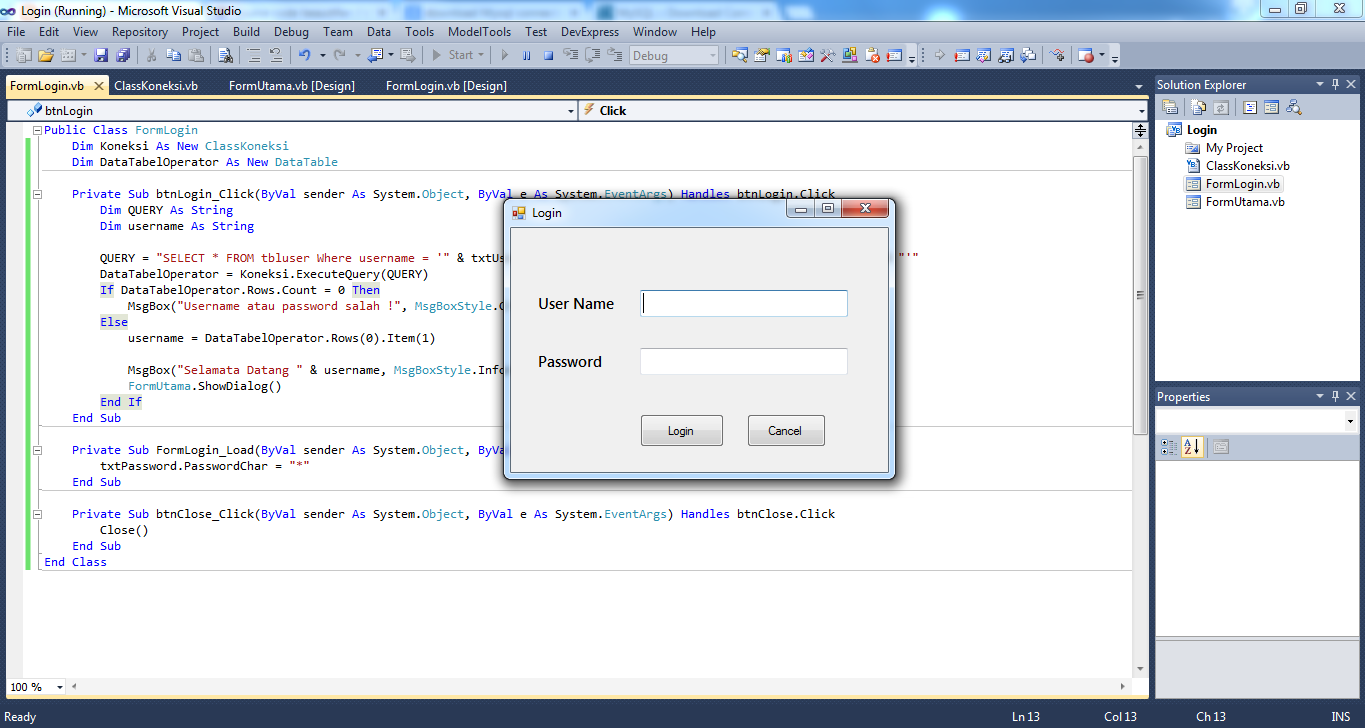The width and height of the screenshot is (1365, 728).
Task: Toggle alphabetical sorting in the Properties panel
Action: tap(1192, 446)
